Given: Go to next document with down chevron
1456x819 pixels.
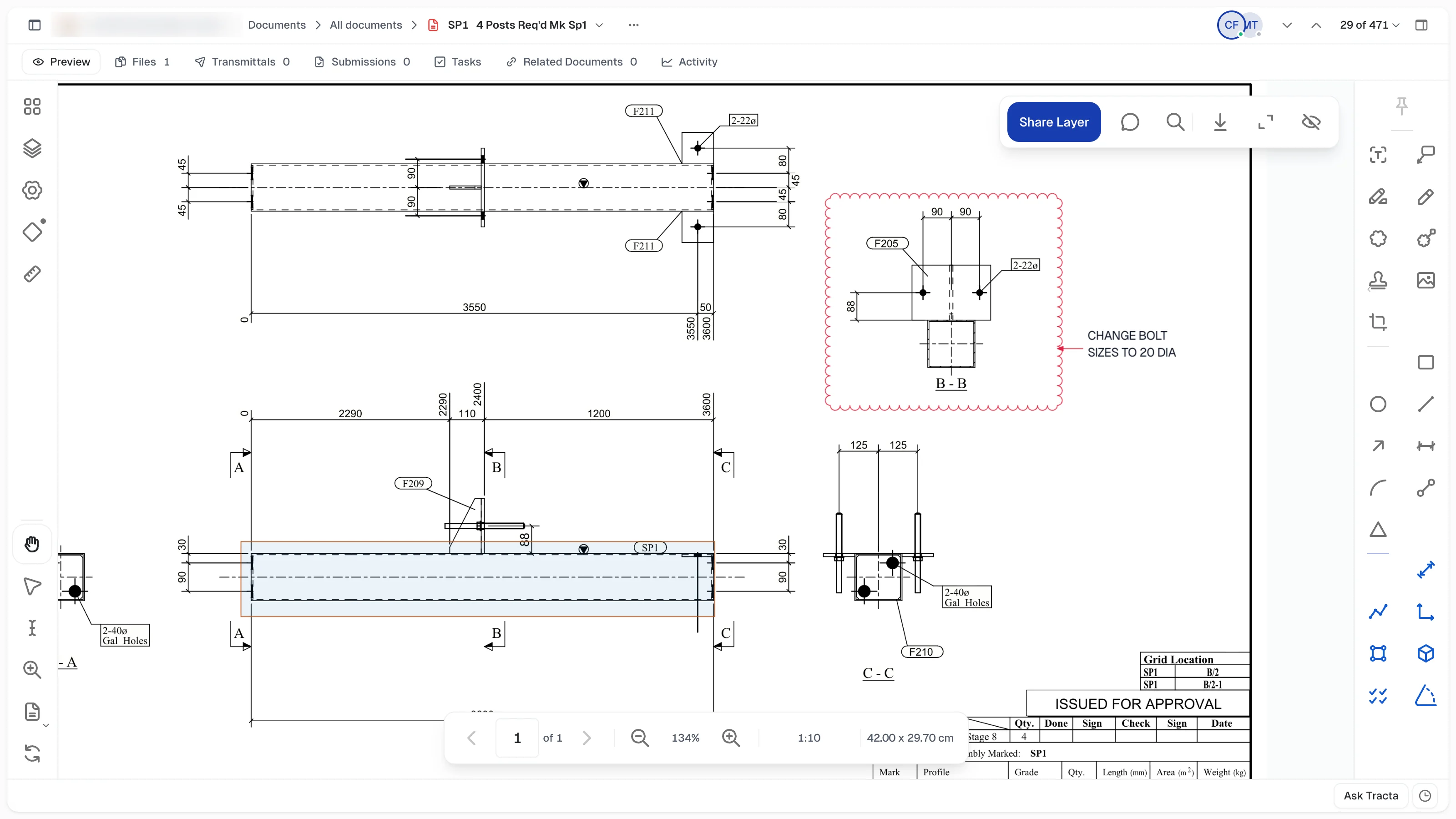Looking at the screenshot, I should click(x=1287, y=25).
